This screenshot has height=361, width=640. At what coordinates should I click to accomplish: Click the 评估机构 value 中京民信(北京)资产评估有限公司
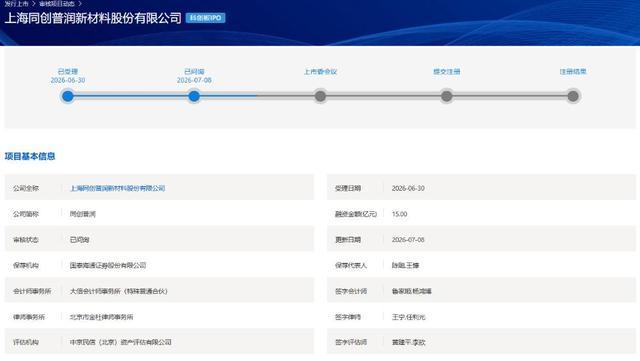click(x=120, y=342)
